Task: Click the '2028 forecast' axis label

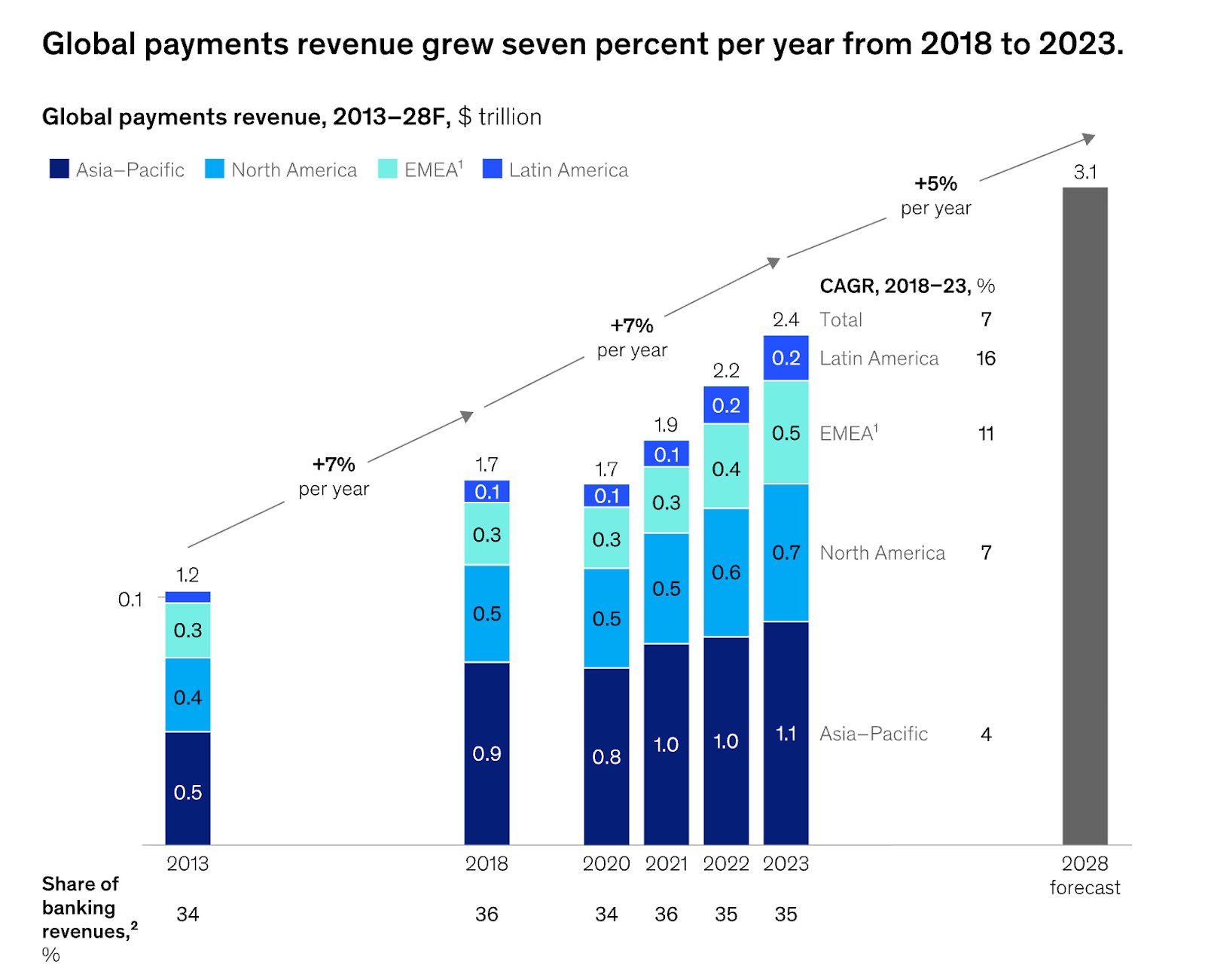Action: tap(1084, 875)
